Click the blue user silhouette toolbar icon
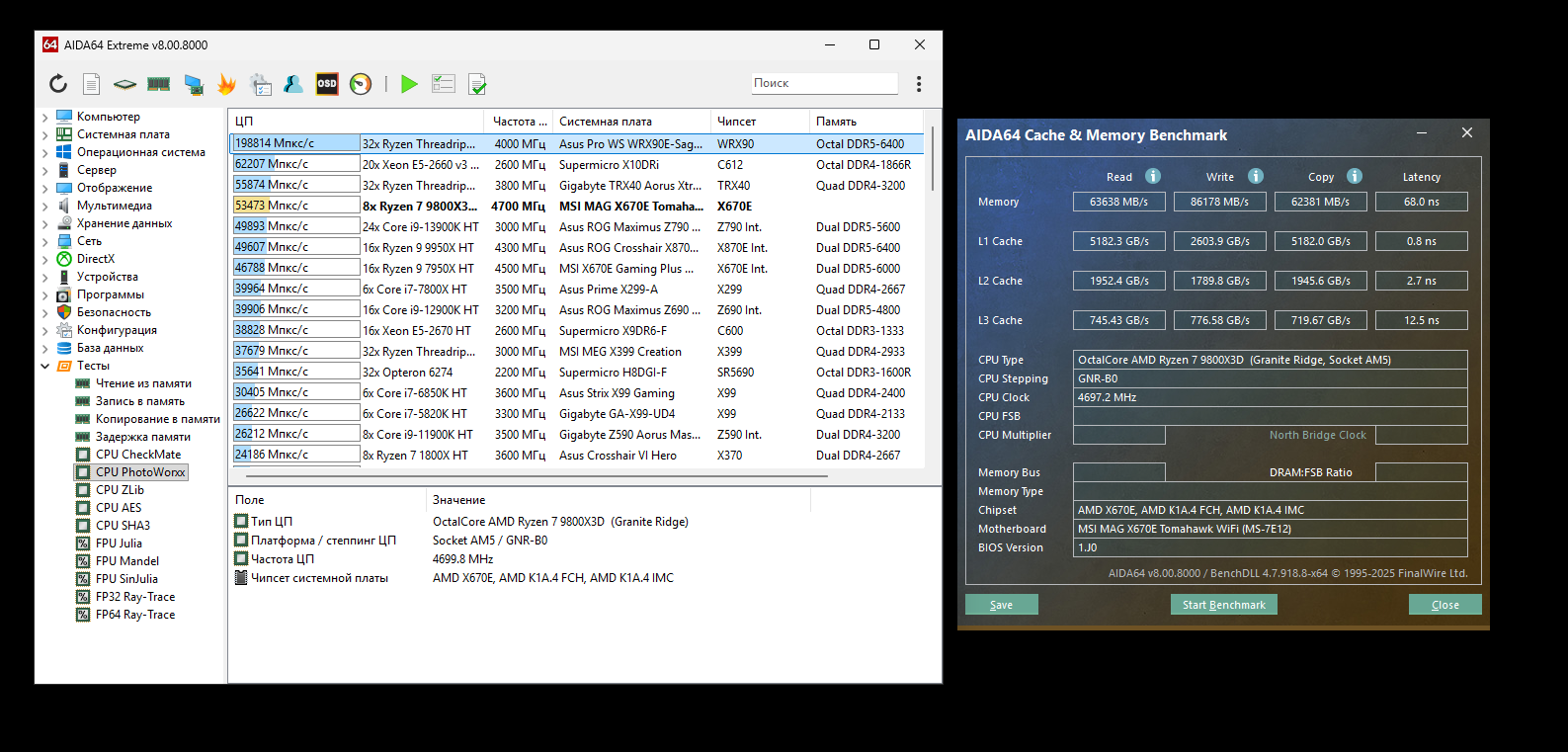This screenshot has height=752, width=1568. click(x=293, y=84)
